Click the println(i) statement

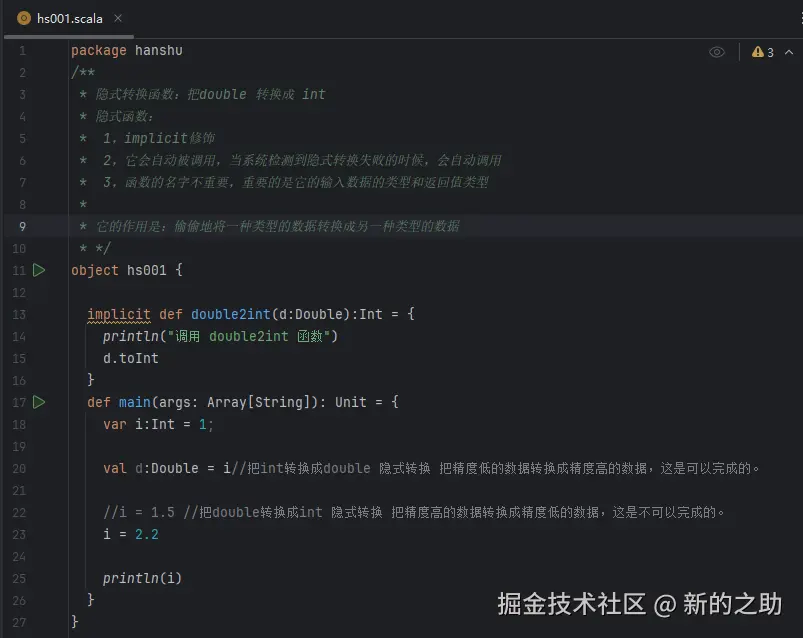(145, 577)
